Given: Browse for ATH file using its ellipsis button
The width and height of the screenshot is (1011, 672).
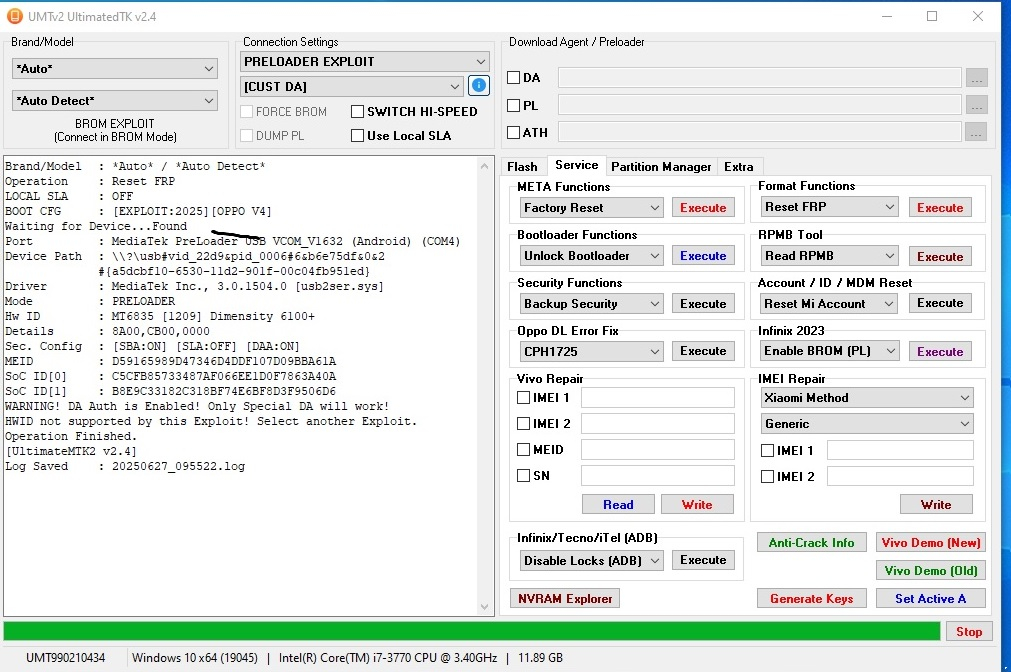Looking at the screenshot, I should click(x=976, y=132).
